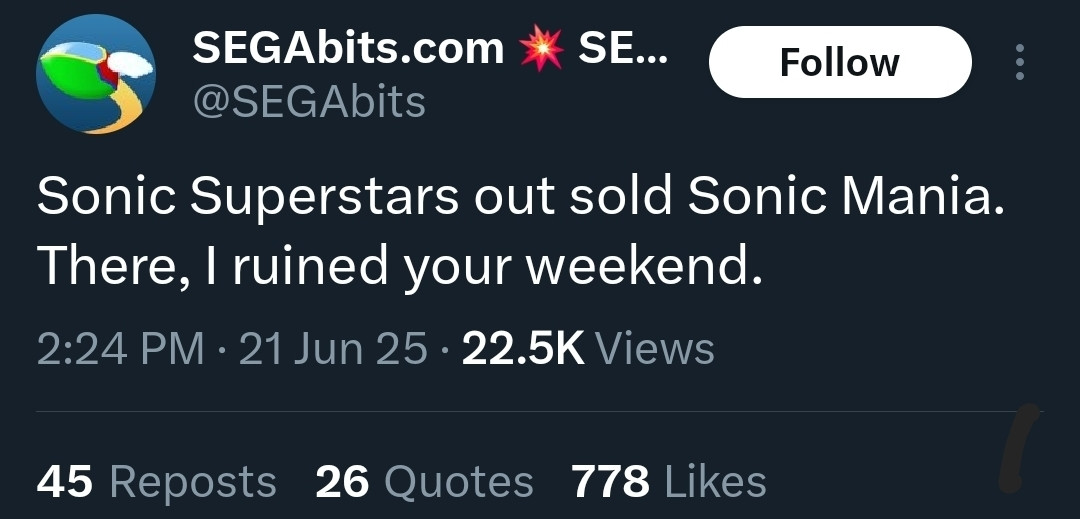Open the @SEGAbits handle link
Screen dimensions: 1080x519
pyautogui.click(x=309, y=102)
